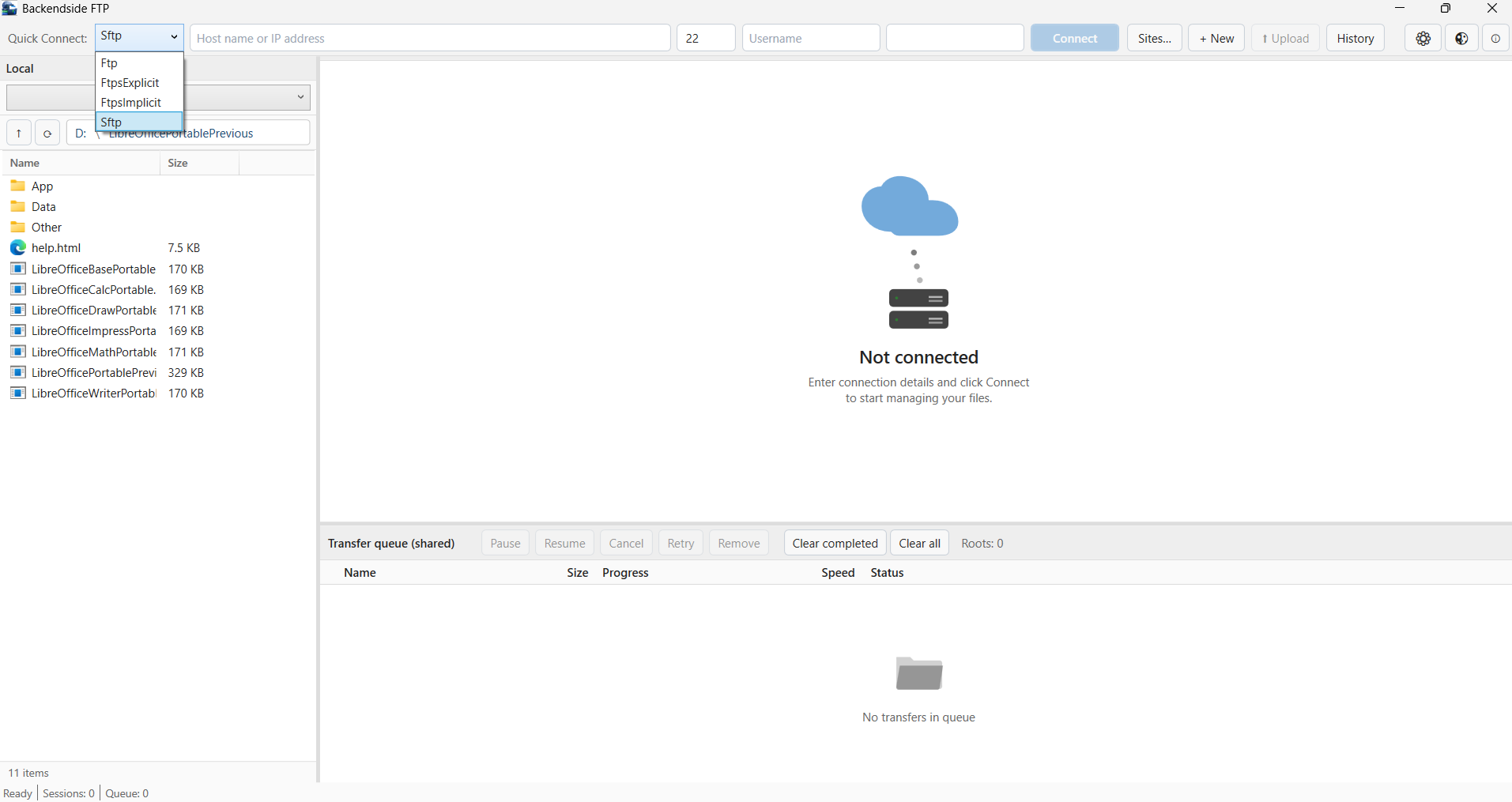Open the Sites... manager

point(1155,38)
